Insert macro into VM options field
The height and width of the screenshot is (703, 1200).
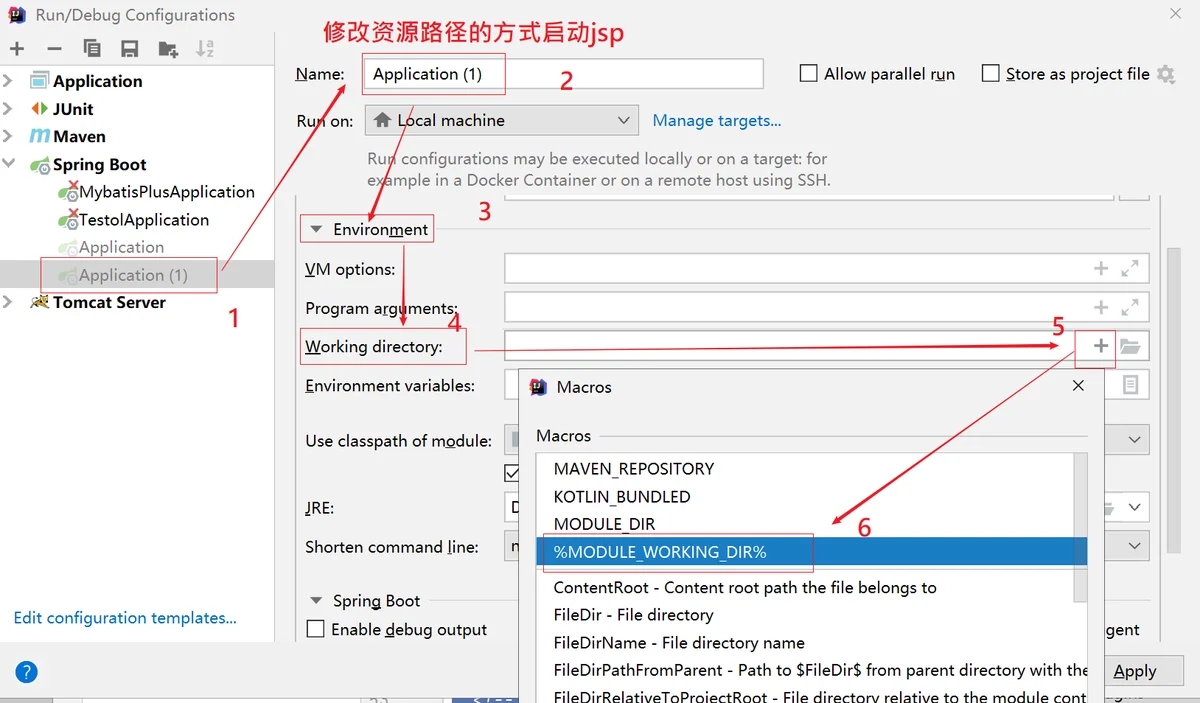(x=1101, y=268)
